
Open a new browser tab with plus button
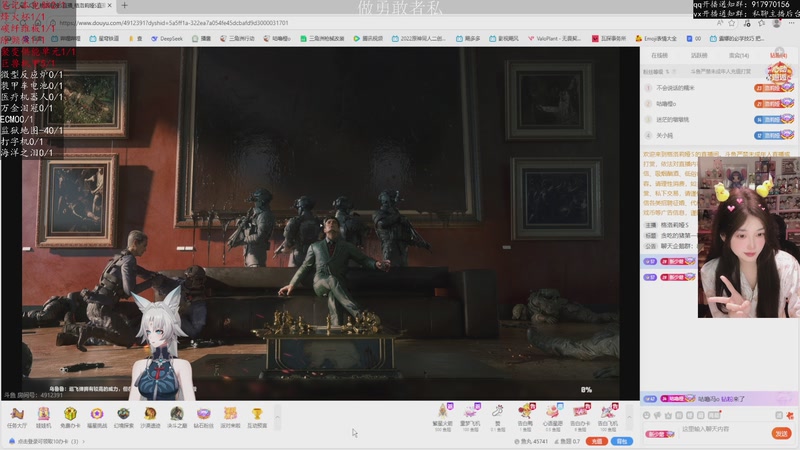124,6
